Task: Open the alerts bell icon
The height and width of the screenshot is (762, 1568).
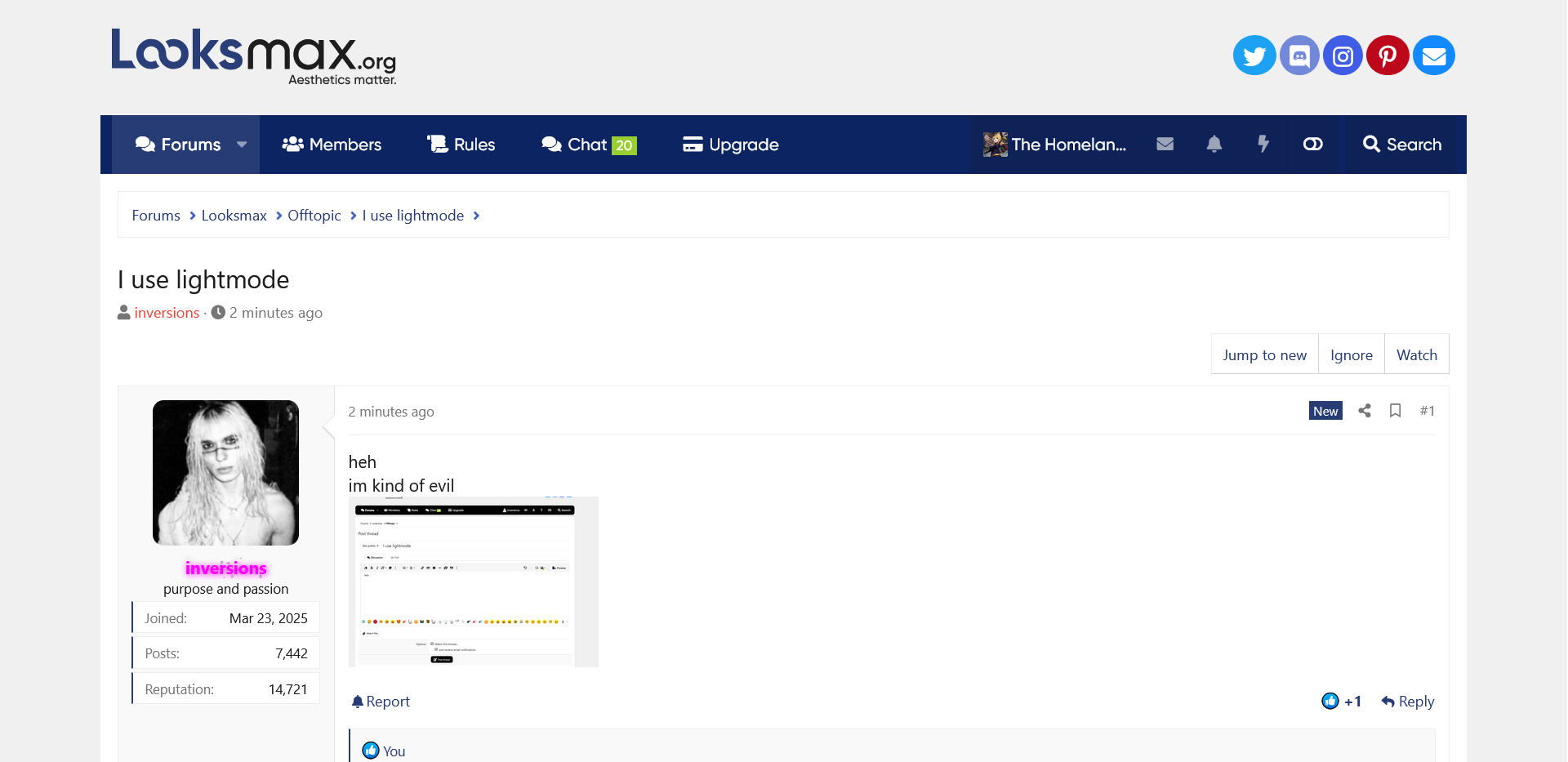Action: point(1214,145)
